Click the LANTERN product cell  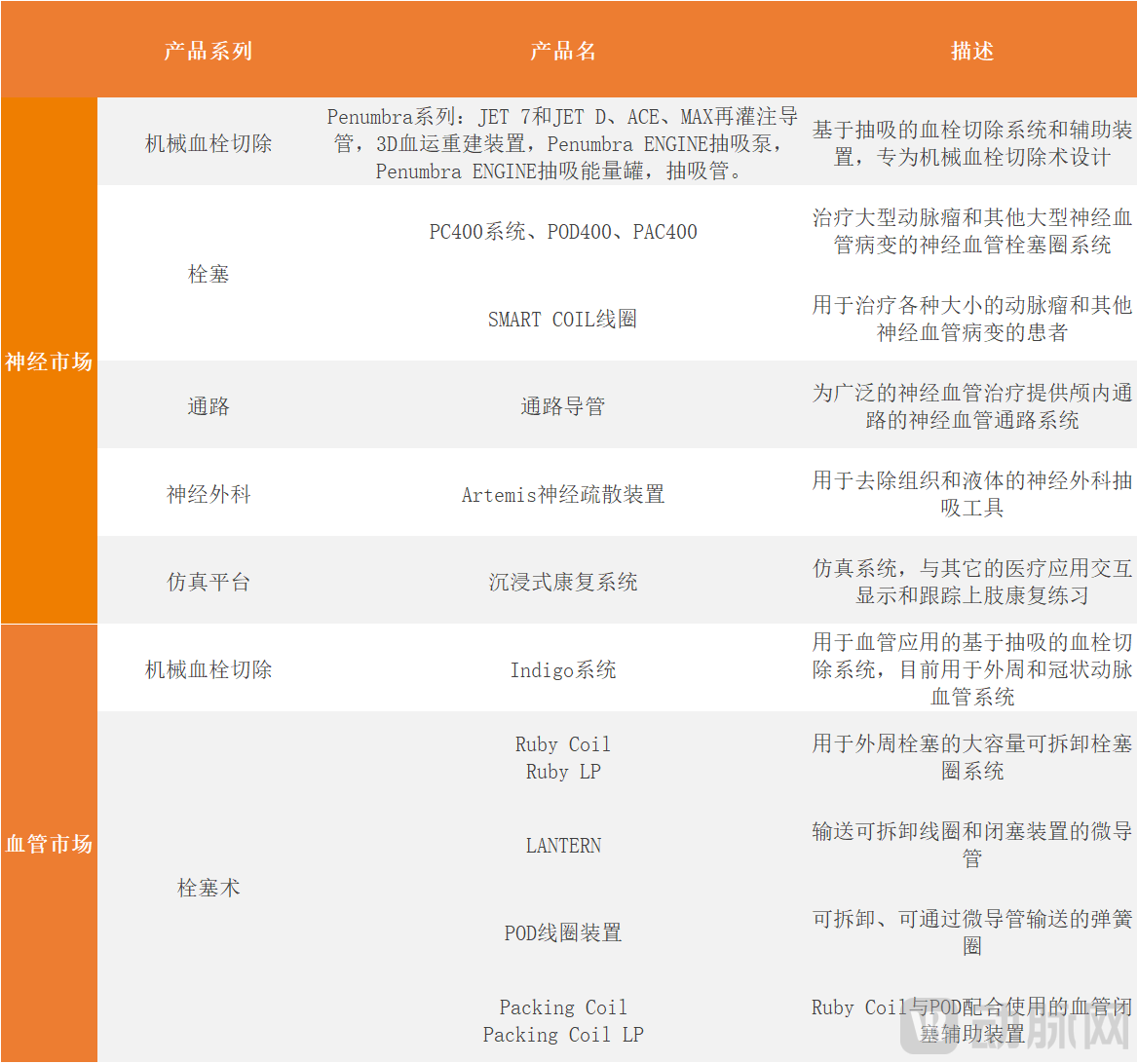(563, 845)
